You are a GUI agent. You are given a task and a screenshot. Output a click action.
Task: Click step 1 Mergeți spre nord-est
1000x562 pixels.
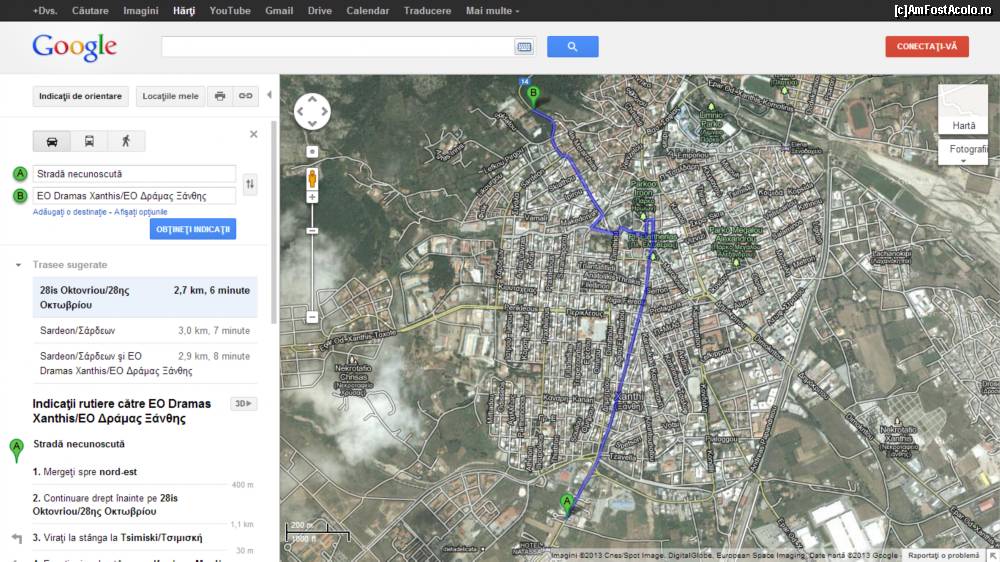pyautogui.click(x=85, y=472)
